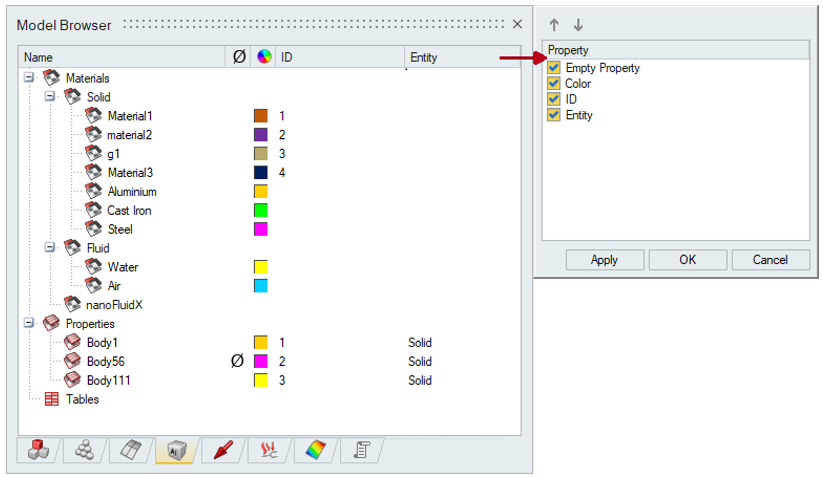
Task: Click the Body56 property icon
Action: coord(72,361)
